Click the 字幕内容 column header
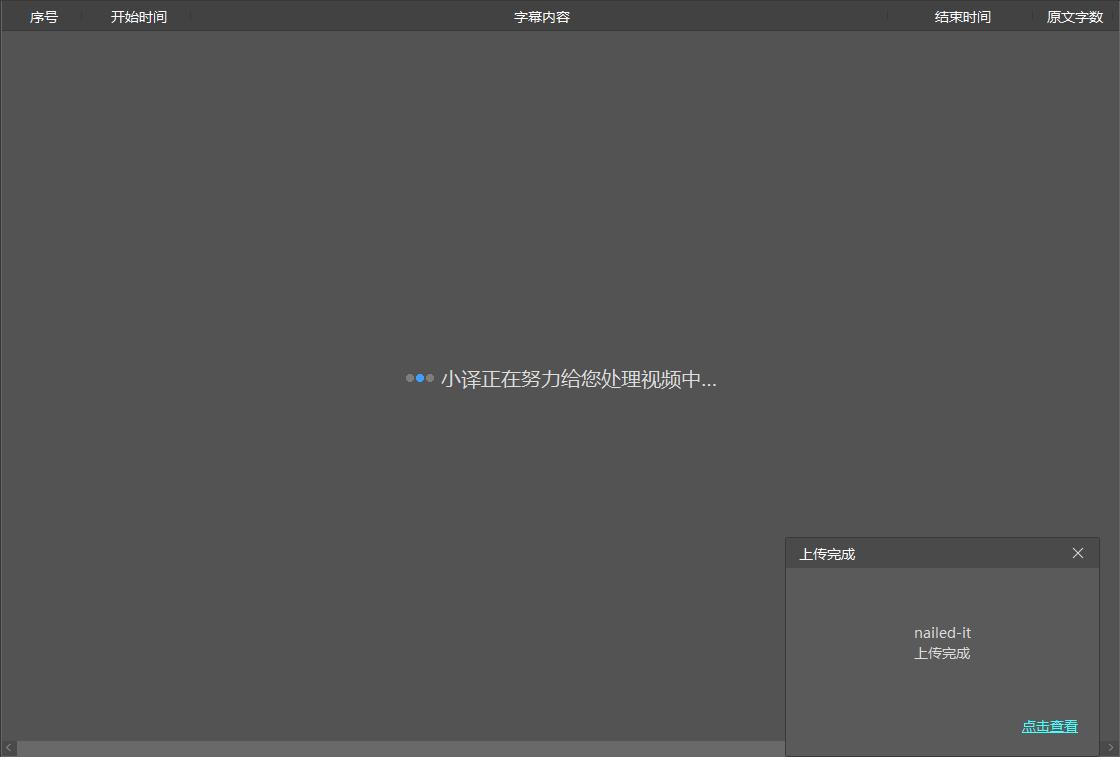 541,17
